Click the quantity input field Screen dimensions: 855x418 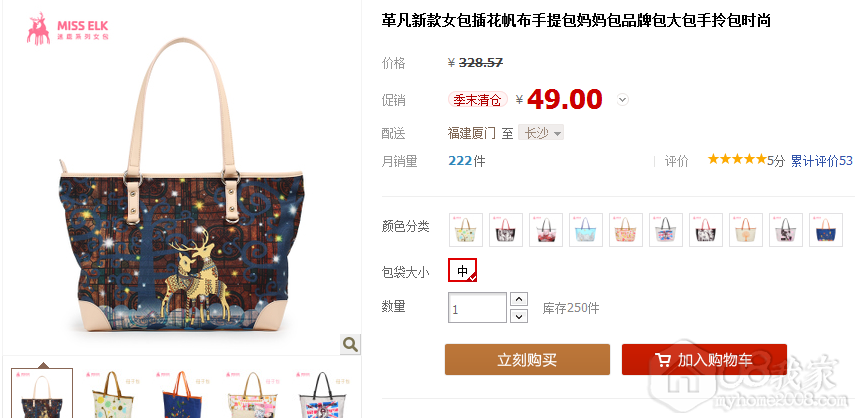478,308
